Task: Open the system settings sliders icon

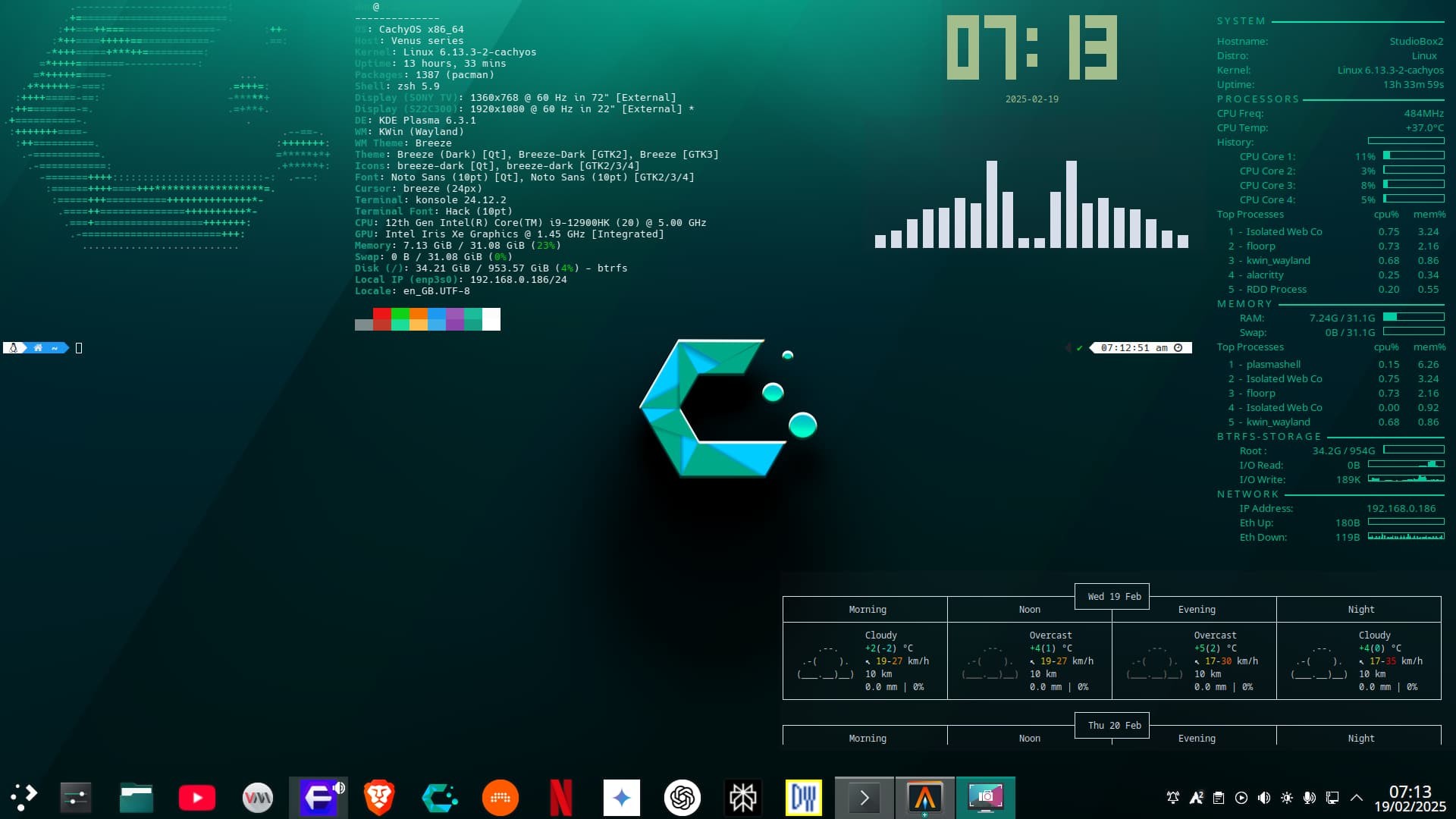Action: [x=76, y=797]
